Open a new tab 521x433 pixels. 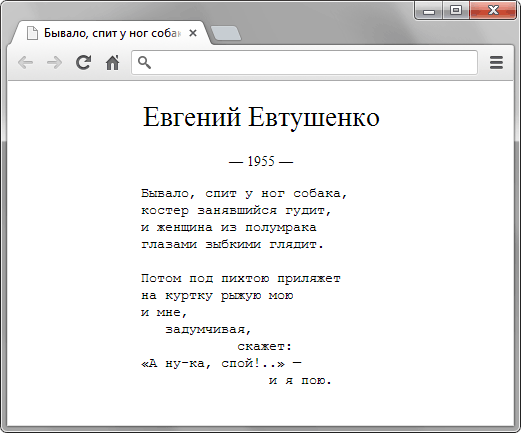point(226,34)
